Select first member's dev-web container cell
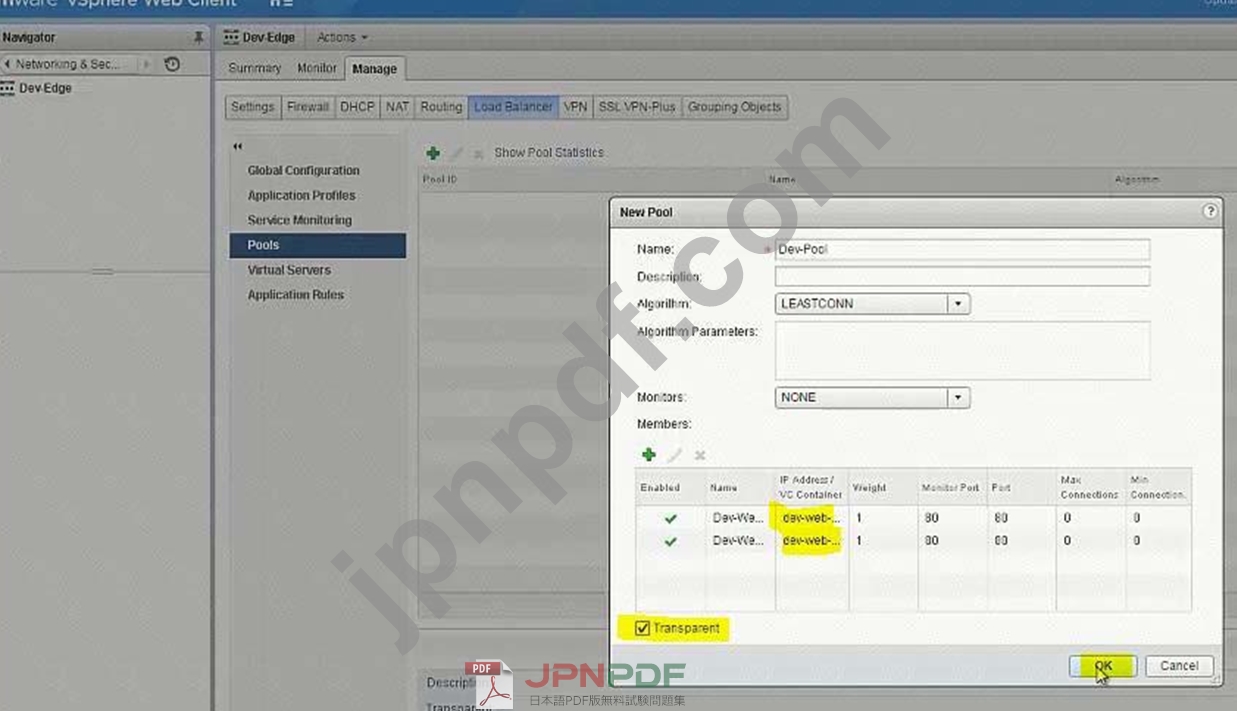1237x711 pixels. coord(811,519)
